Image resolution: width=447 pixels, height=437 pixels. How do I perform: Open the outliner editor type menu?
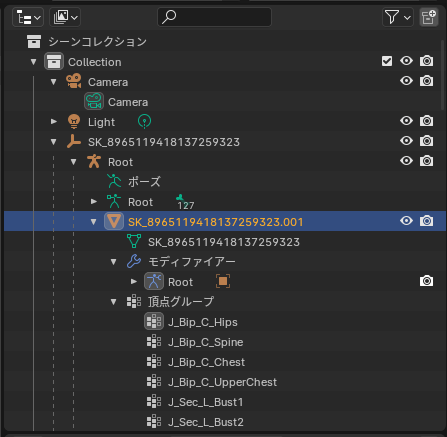coord(28,17)
